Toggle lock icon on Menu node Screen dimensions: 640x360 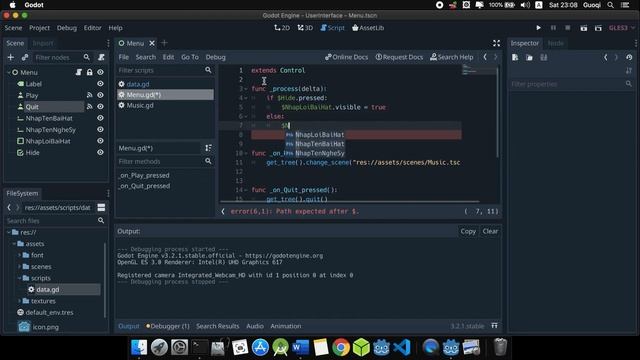click(89, 72)
